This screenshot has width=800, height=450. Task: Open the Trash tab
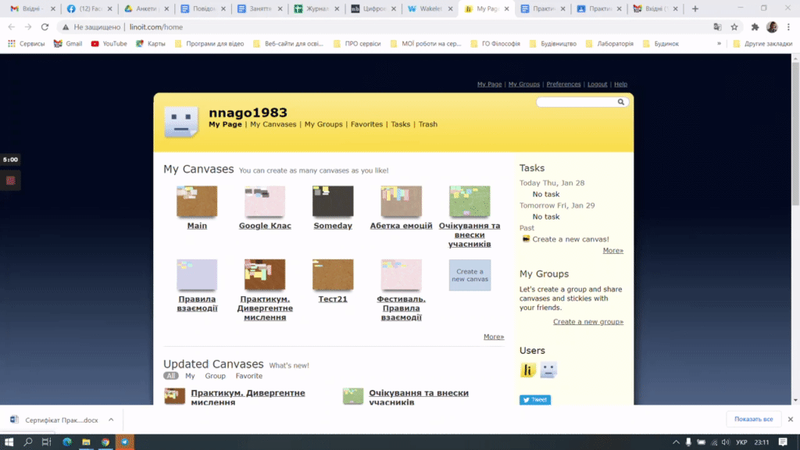428,124
